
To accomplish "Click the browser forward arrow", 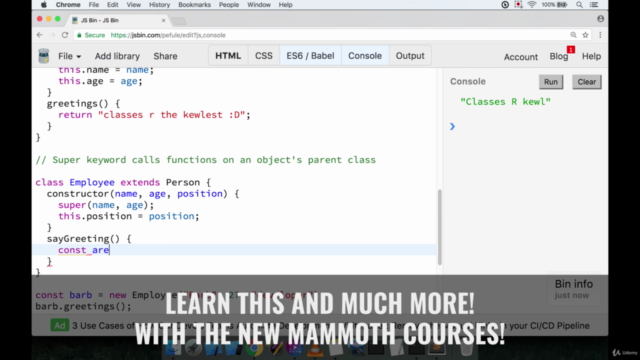I will [52, 35].
